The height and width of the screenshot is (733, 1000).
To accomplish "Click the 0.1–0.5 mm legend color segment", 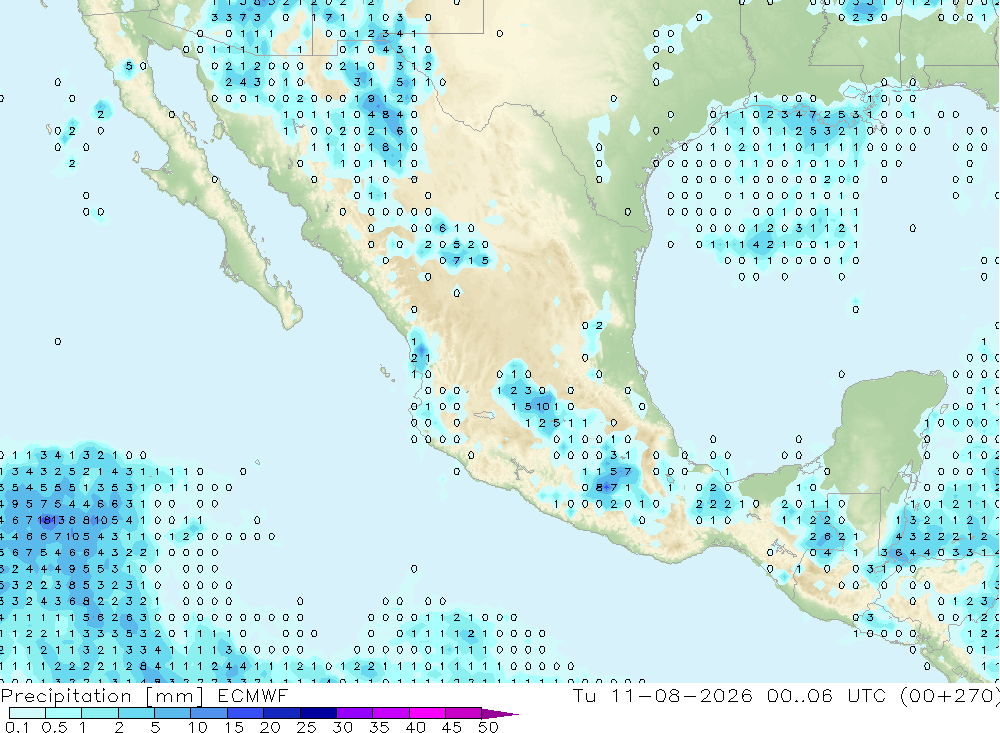I will tap(27, 713).
